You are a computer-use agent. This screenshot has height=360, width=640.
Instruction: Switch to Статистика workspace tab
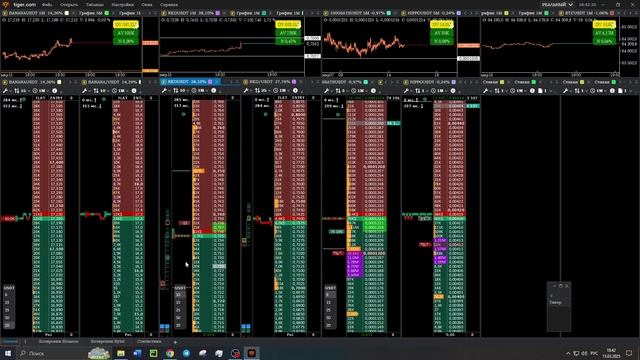(x=149, y=341)
